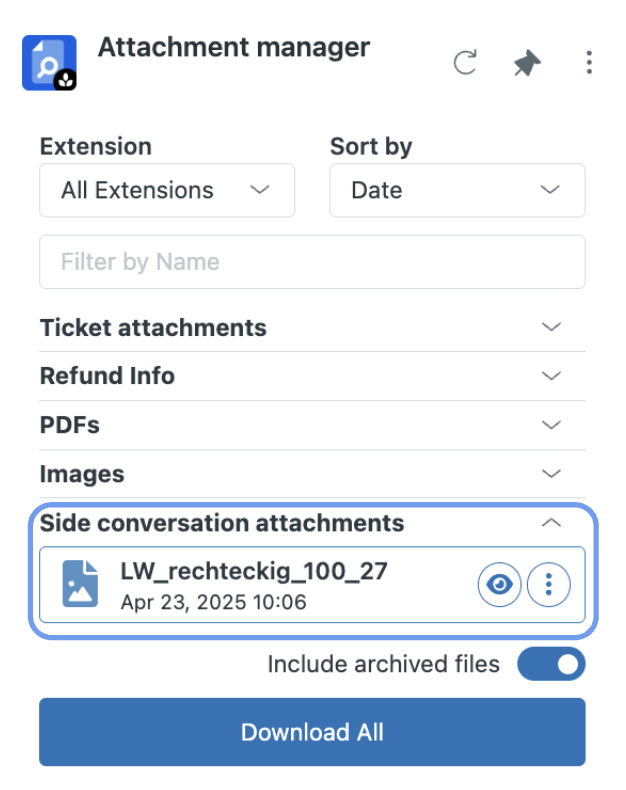Click the Include archived files label
626x790 pixels.
coord(384,664)
